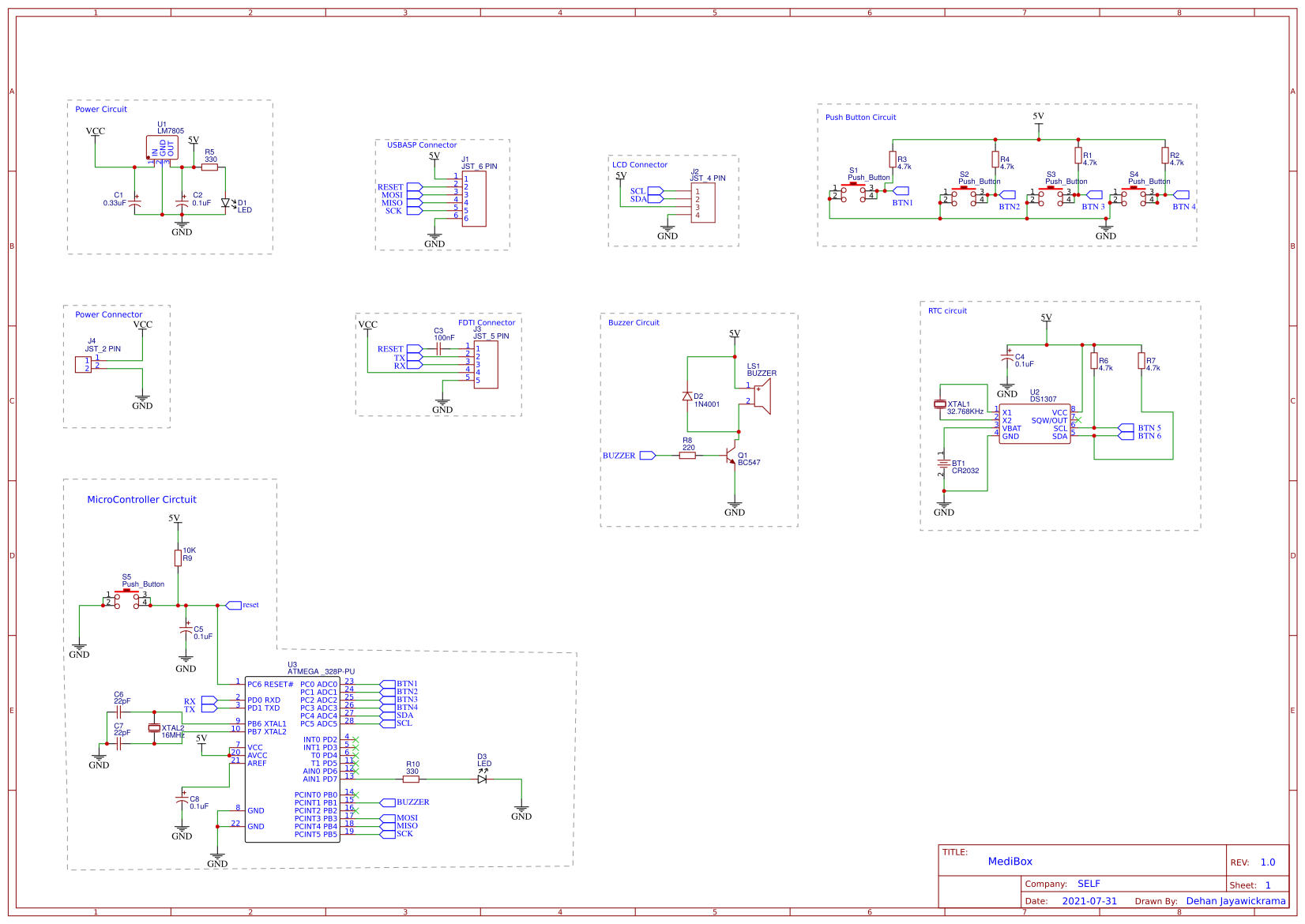Select the CR2032 battery BT1 symbol
The height and width of the screenshot is (924, 1305).
[x=943, y=464]
